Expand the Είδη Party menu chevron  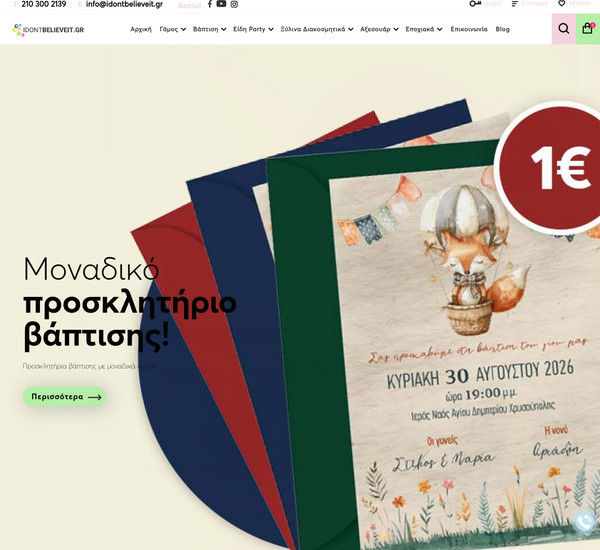(271, 29)
